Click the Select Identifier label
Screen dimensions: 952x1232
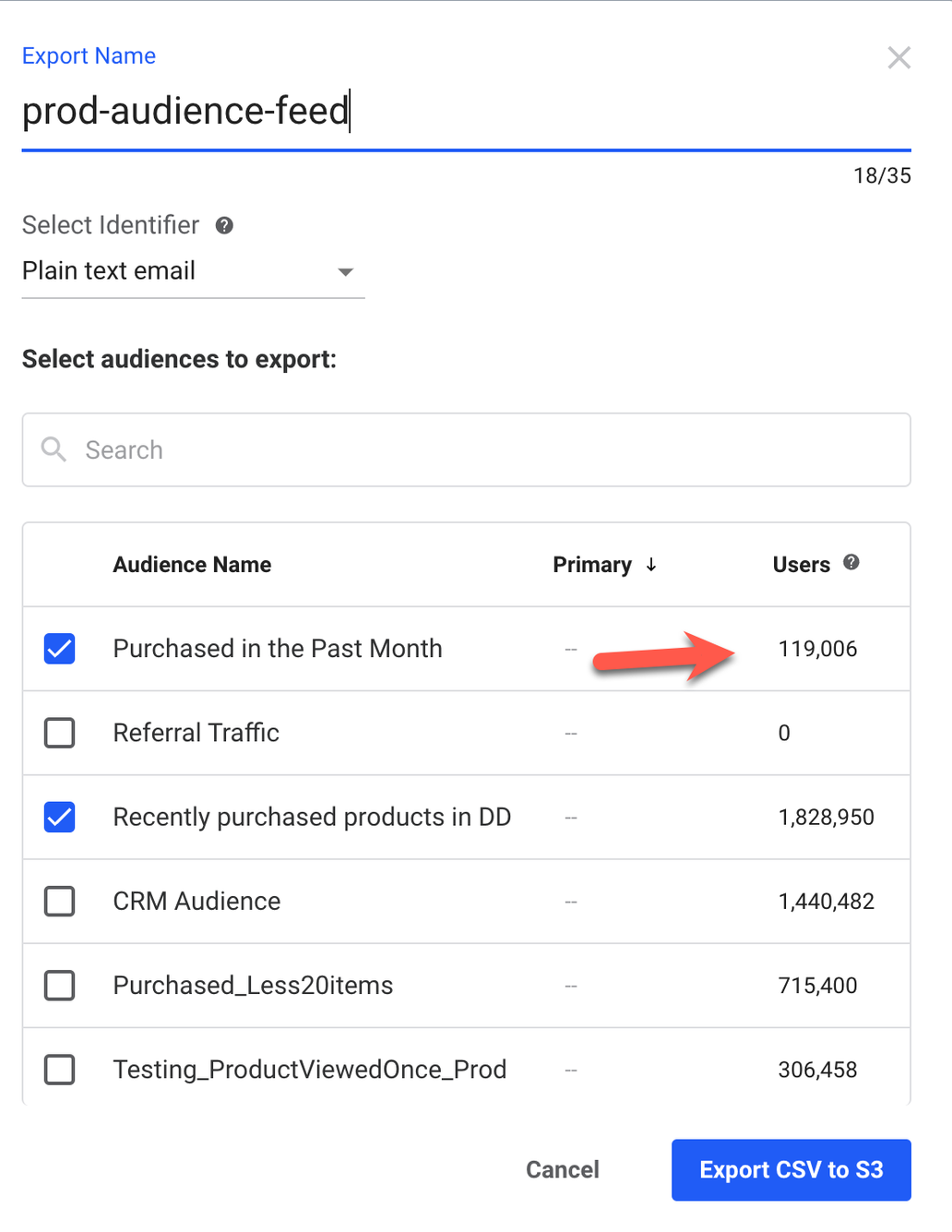click(x=111, y=225)
